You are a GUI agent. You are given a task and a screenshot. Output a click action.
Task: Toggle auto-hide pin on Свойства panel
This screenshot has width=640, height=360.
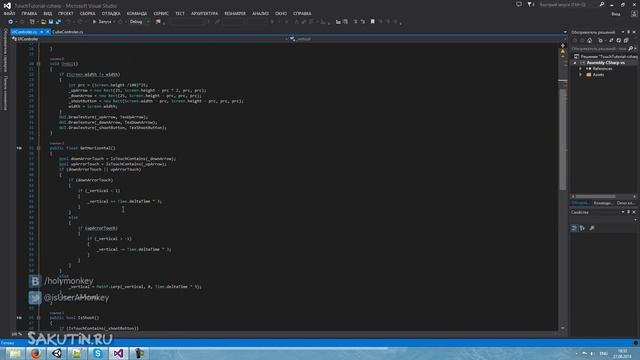tap(628, 212)
